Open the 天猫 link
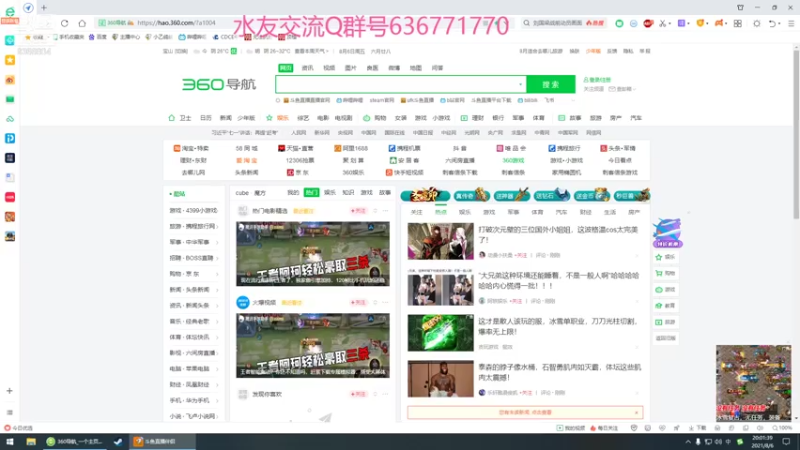 point(296,148)
